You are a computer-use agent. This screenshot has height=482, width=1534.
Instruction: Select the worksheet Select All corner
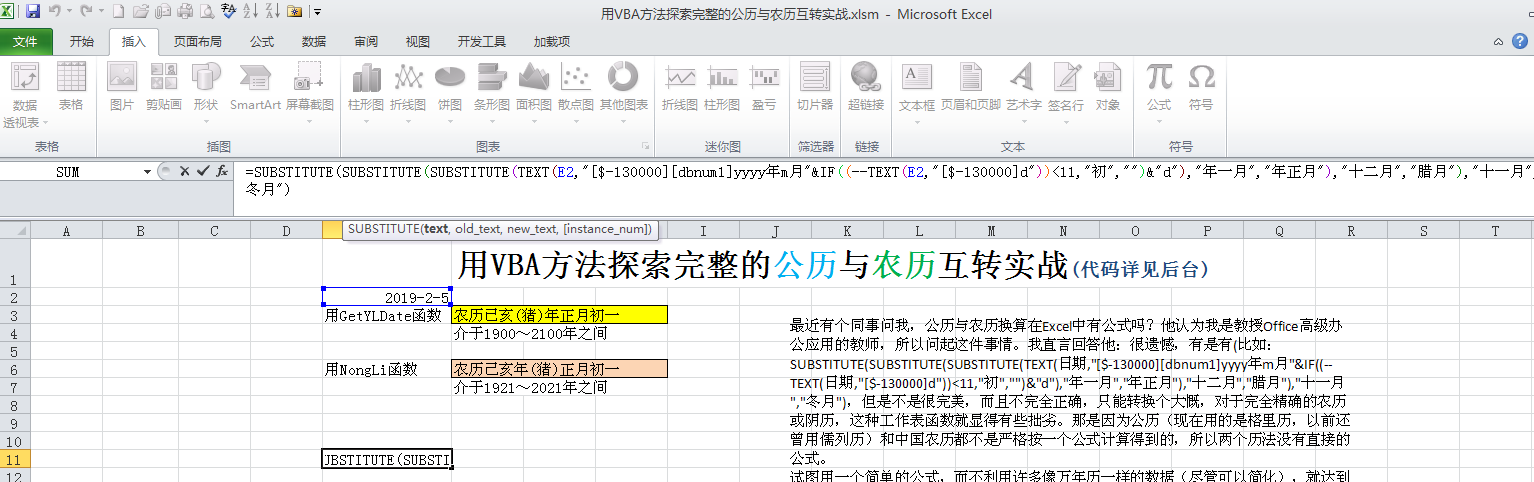tap(15, 231)
